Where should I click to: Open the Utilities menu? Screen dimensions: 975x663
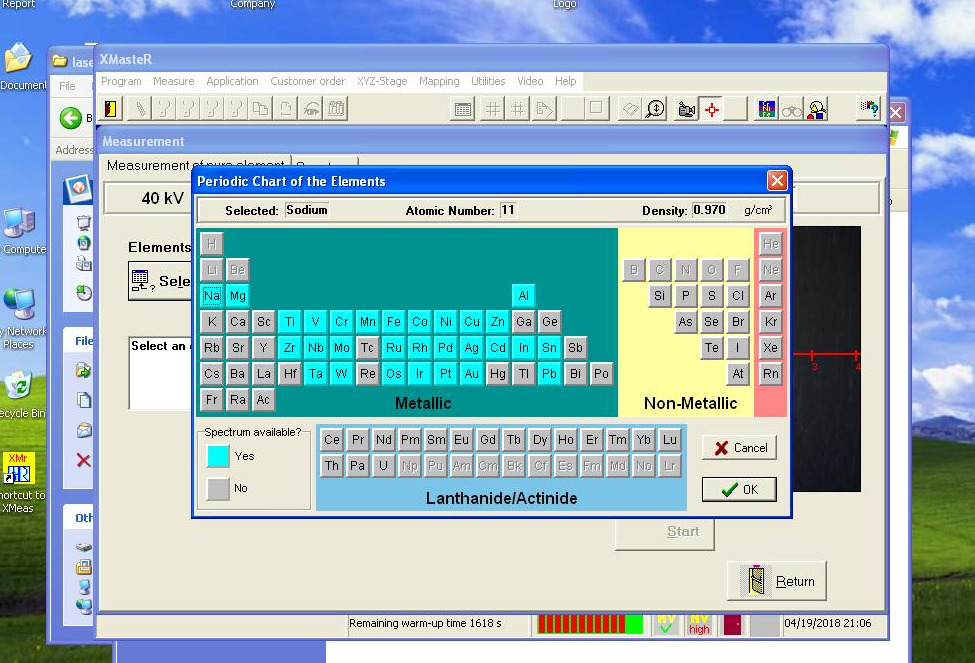coord(488,81)
